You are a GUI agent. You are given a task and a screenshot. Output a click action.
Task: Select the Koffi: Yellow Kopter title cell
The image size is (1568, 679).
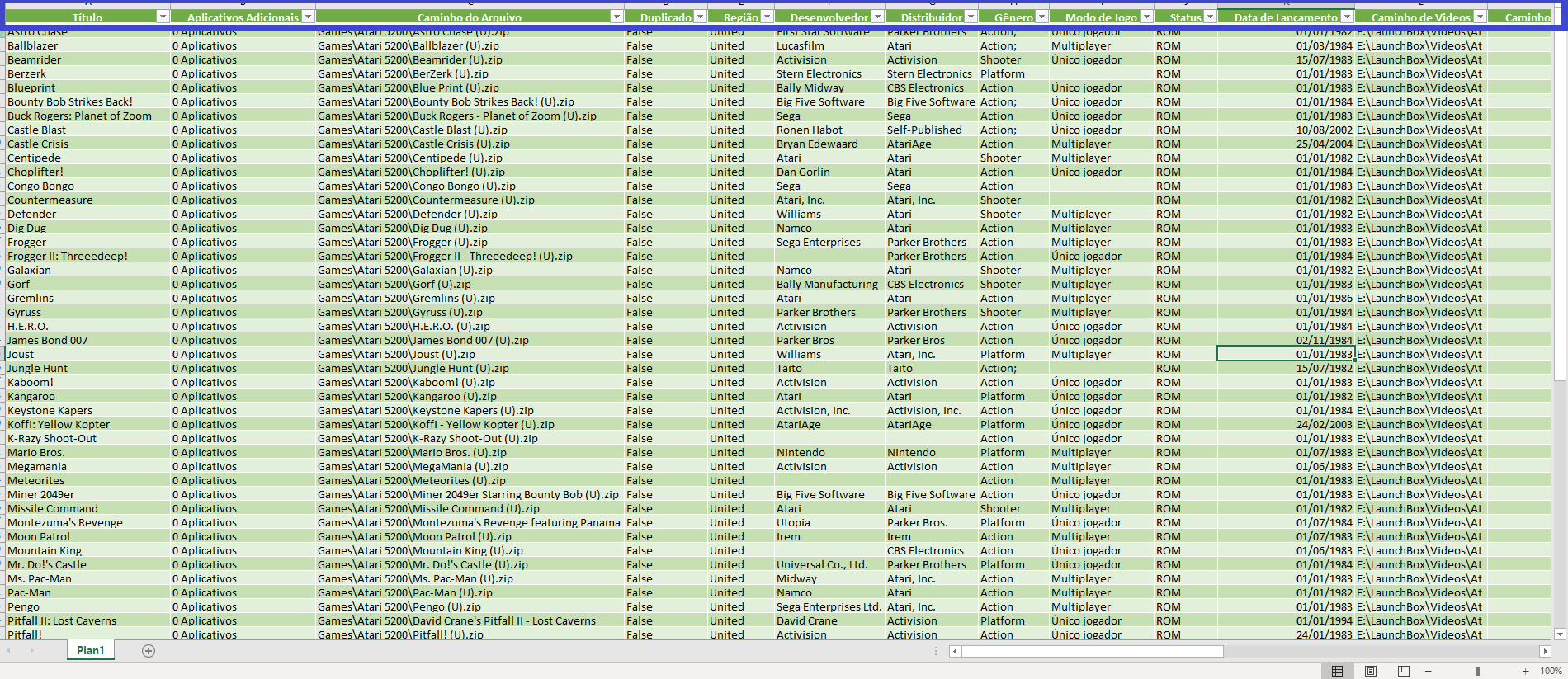pos(87,424)
